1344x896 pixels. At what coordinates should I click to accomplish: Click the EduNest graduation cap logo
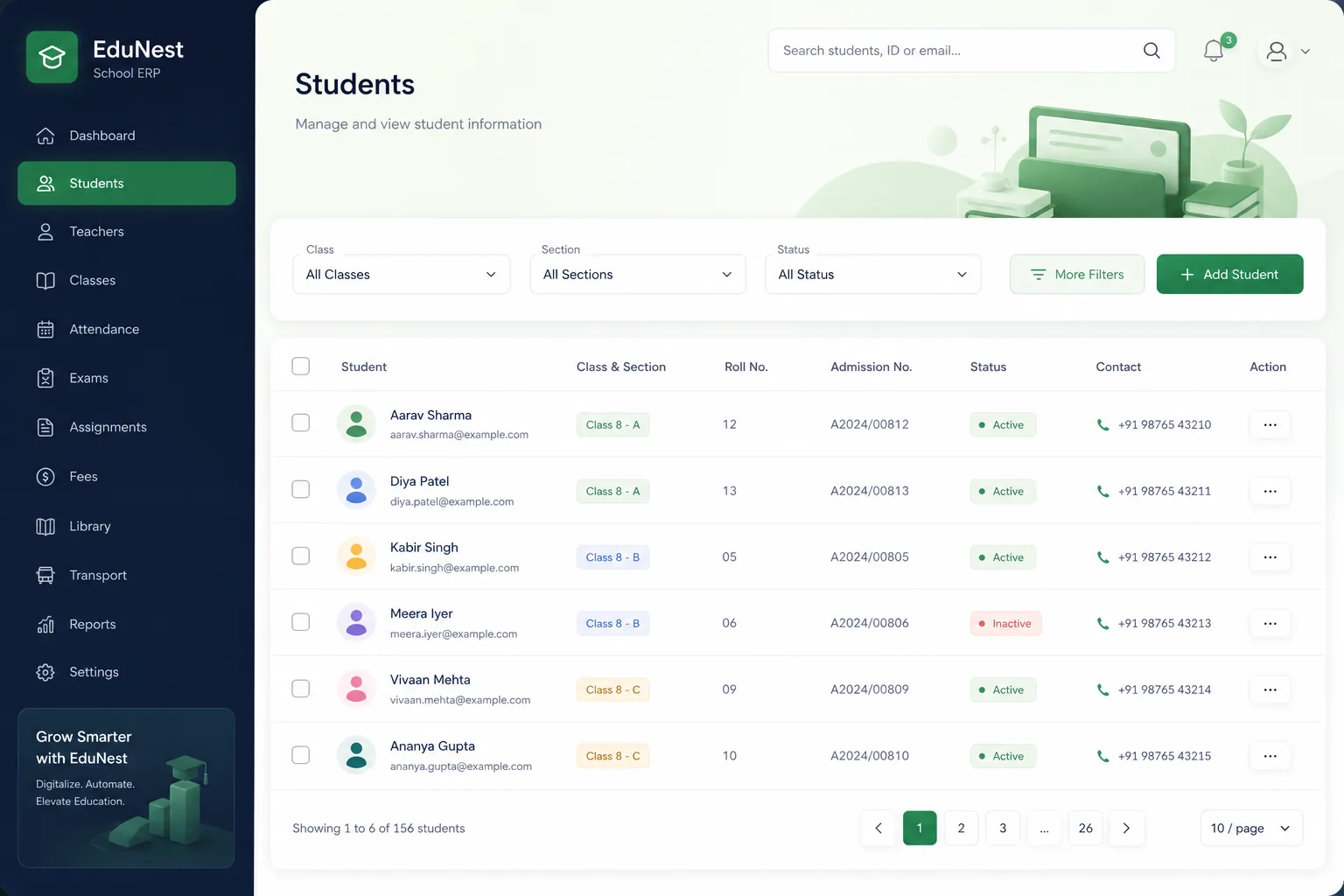click(52, 57)
